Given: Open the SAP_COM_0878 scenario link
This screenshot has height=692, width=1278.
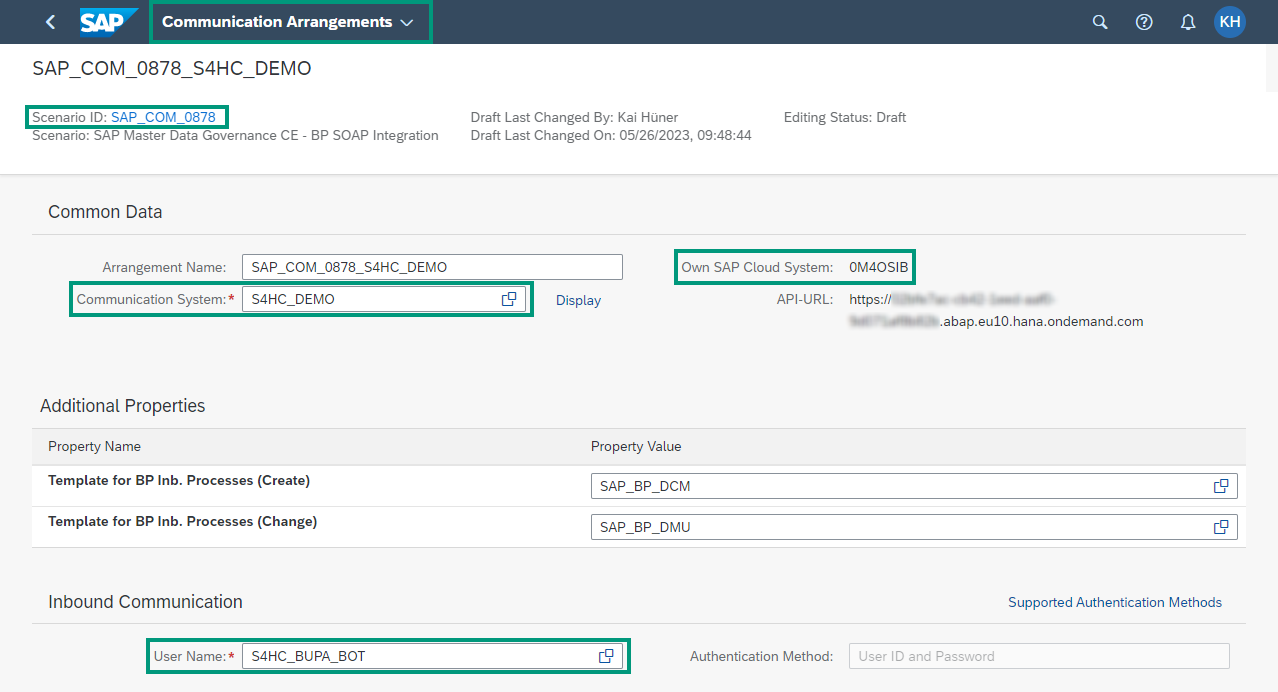Looking at the screenshot, I should click(x=164, y=117).
